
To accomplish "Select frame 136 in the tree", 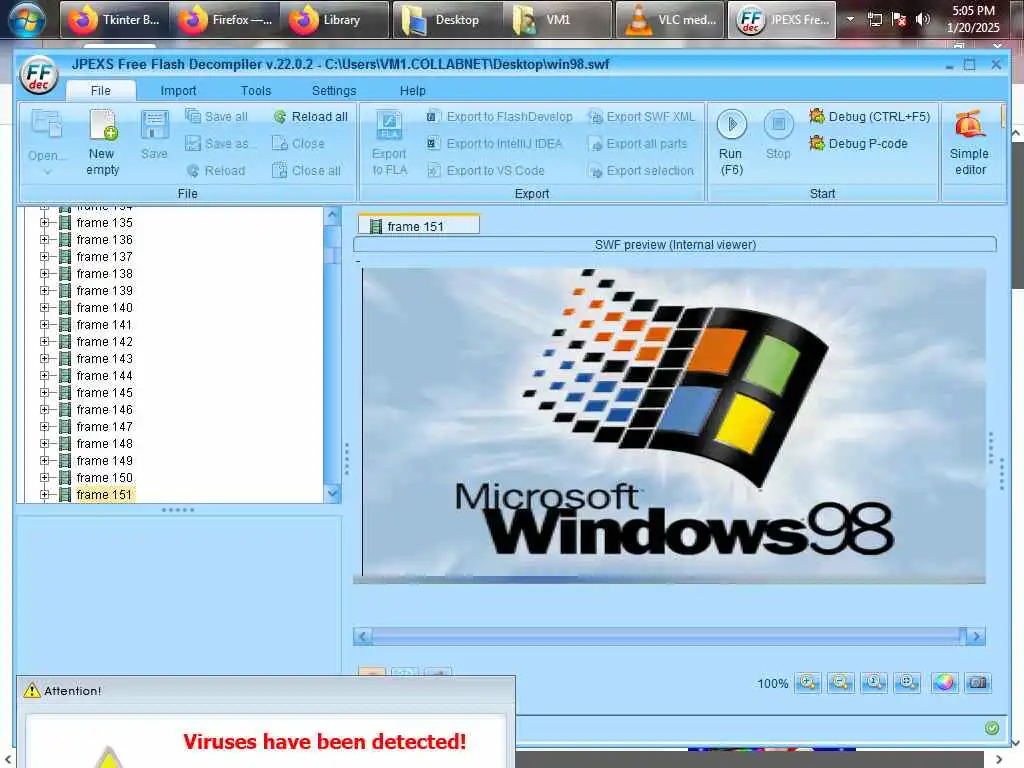I will (x=104, y=240).
